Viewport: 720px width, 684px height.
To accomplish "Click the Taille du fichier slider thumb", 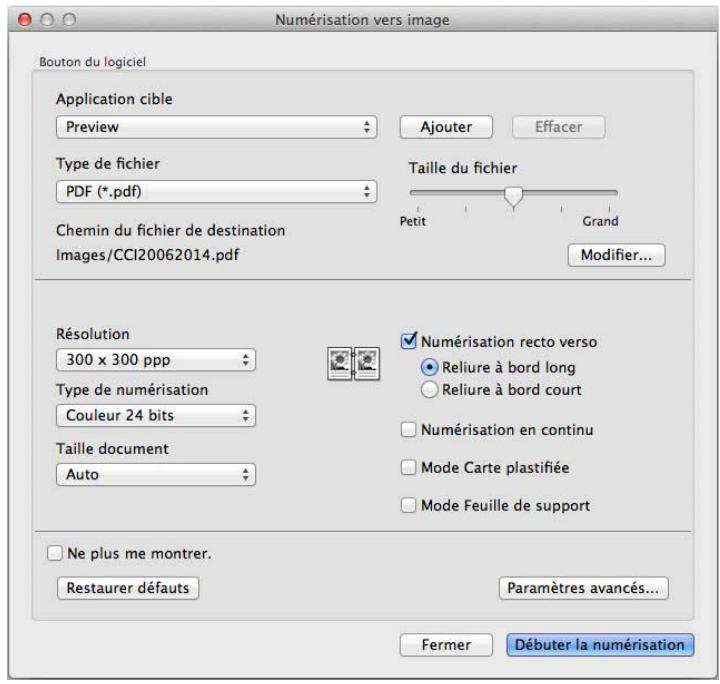I will [x=513, y=196].
